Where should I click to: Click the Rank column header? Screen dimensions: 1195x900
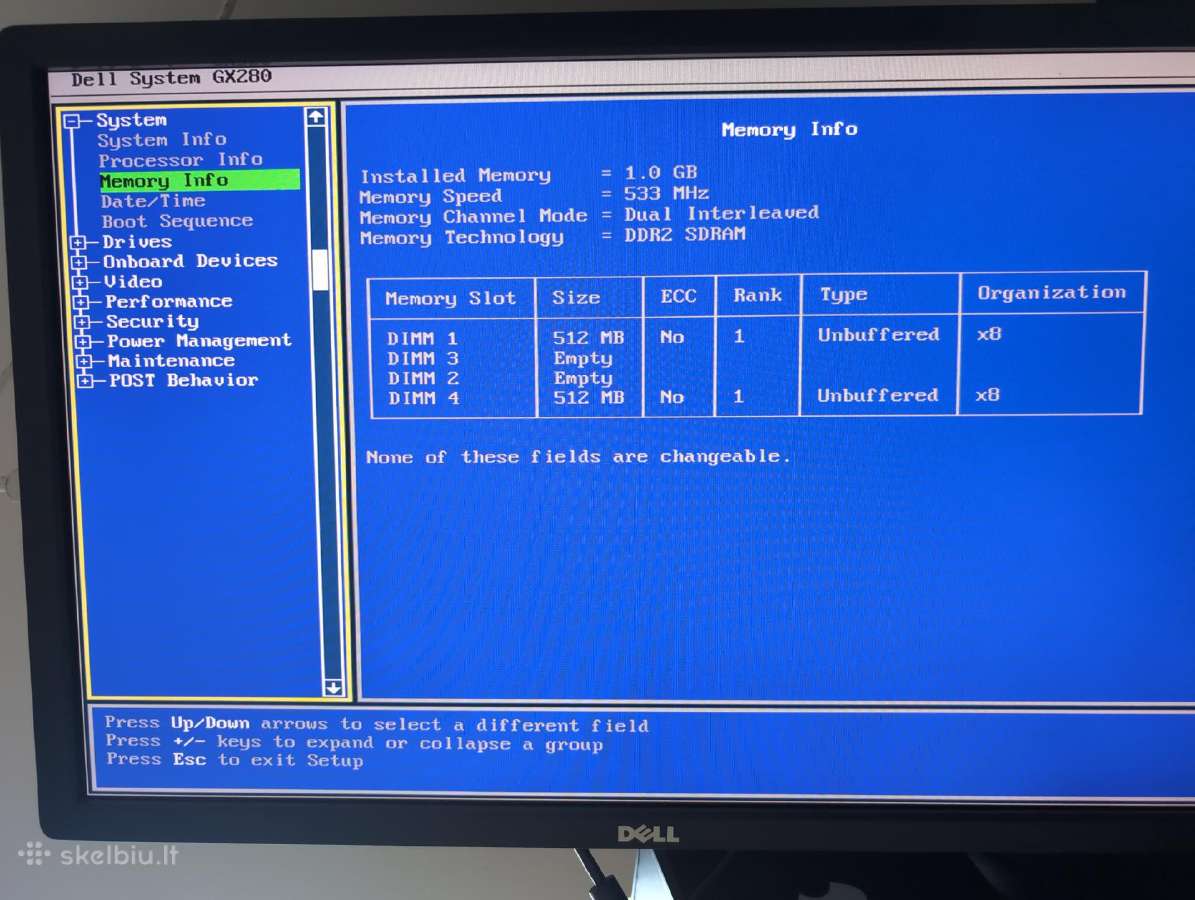(x=758, y=295)
